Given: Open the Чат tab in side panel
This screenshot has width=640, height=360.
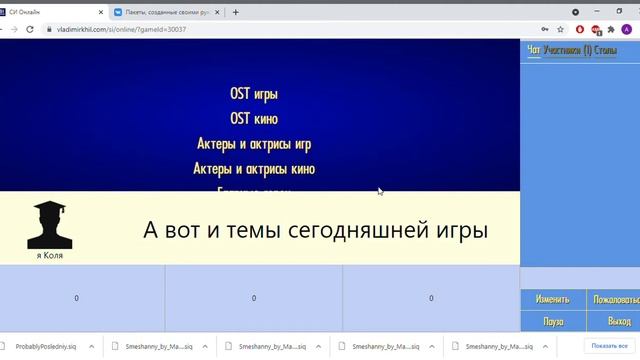Looking at the screenshot, I should click(x=533, y=50).
